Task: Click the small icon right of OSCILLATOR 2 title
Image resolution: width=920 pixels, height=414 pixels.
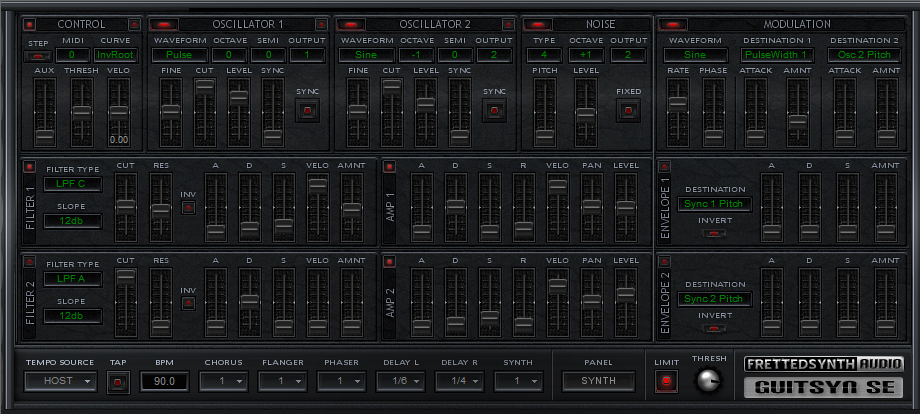Action: [x=509, y=25]
